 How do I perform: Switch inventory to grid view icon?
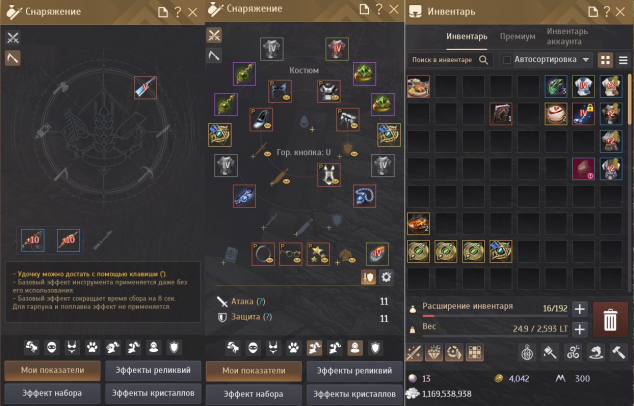605,60
